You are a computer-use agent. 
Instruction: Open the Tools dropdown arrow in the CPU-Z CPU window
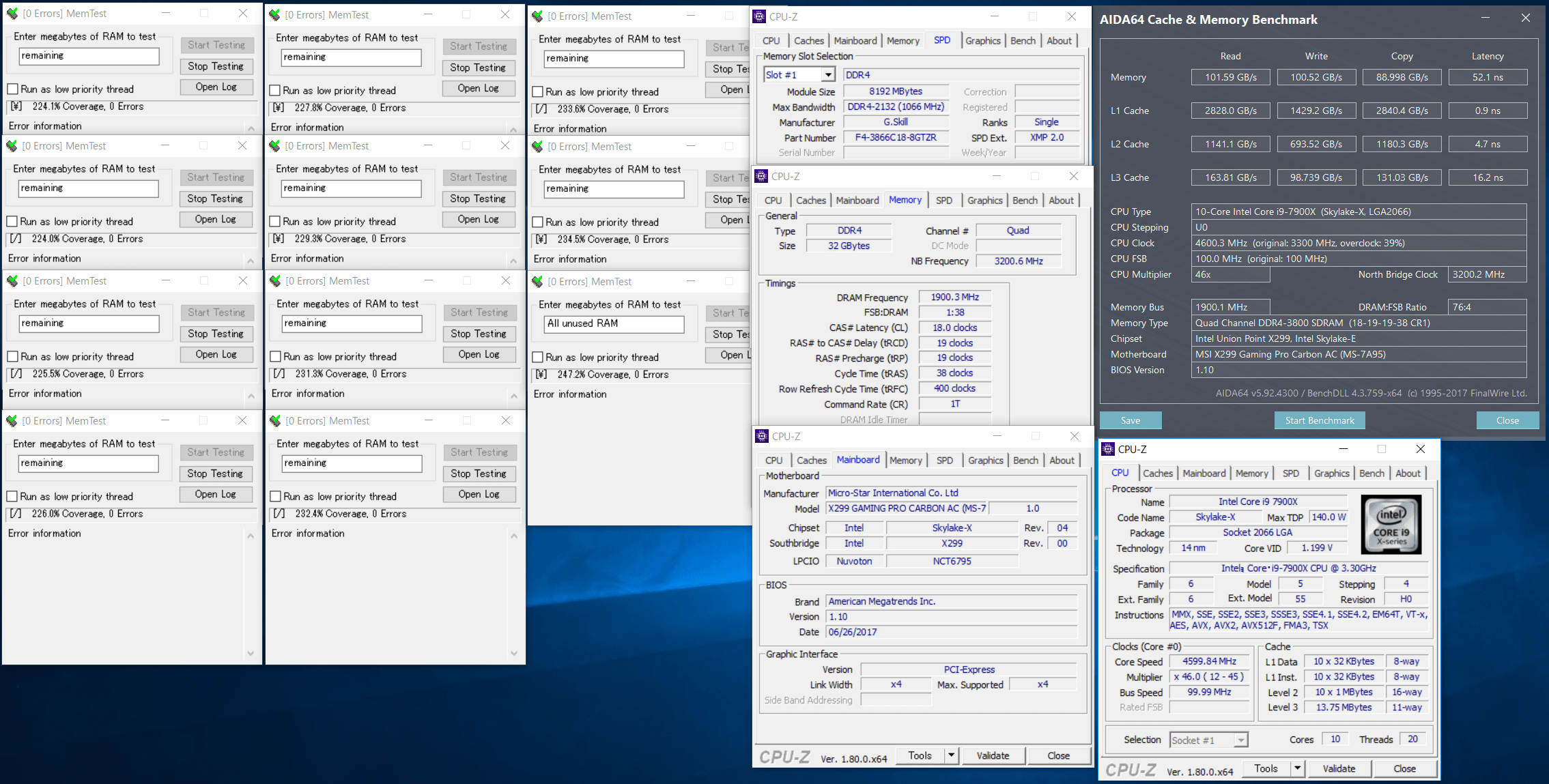1297,768
